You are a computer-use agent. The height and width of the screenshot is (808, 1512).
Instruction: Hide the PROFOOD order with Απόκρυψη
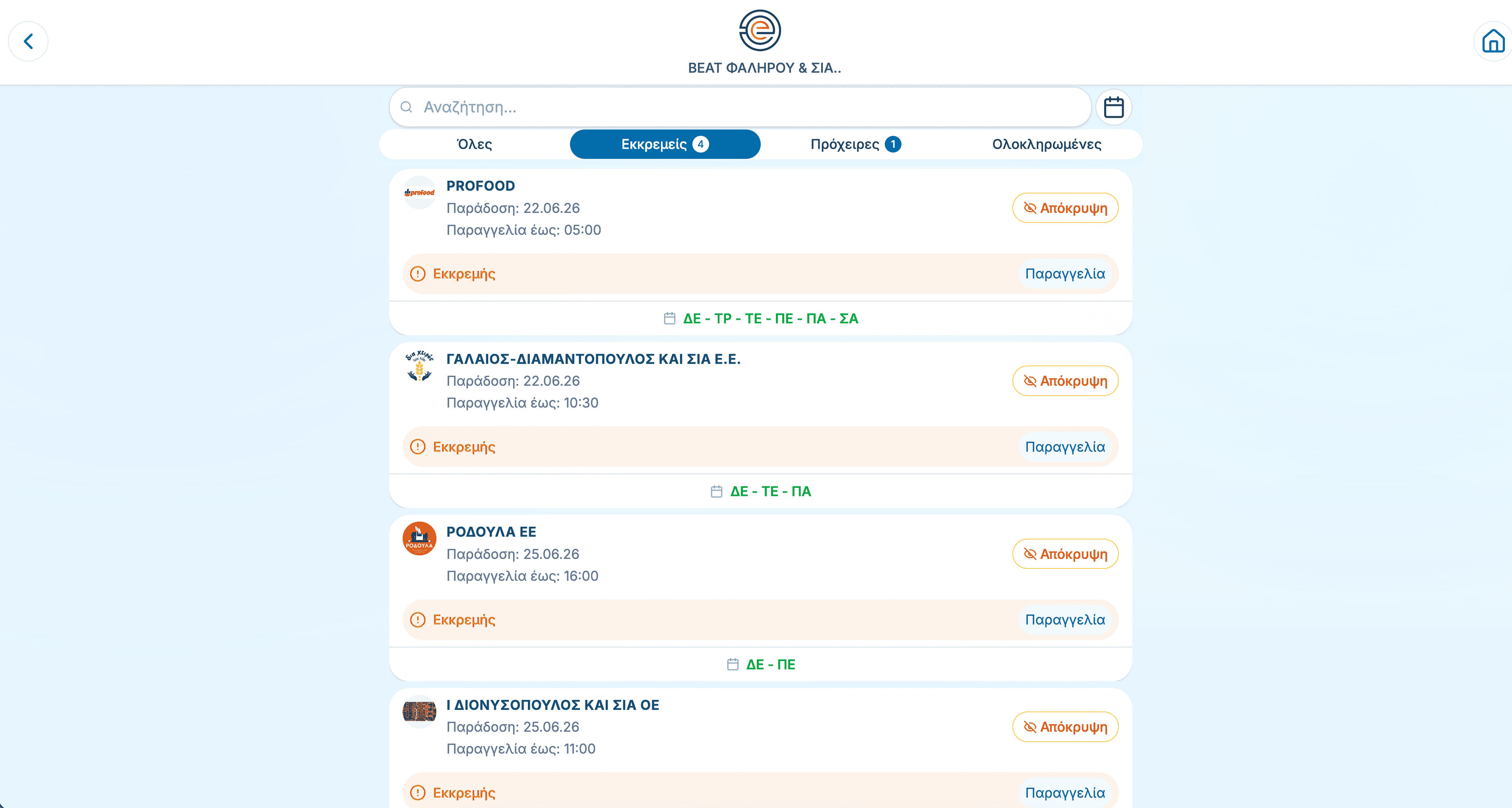point(1065,208)
